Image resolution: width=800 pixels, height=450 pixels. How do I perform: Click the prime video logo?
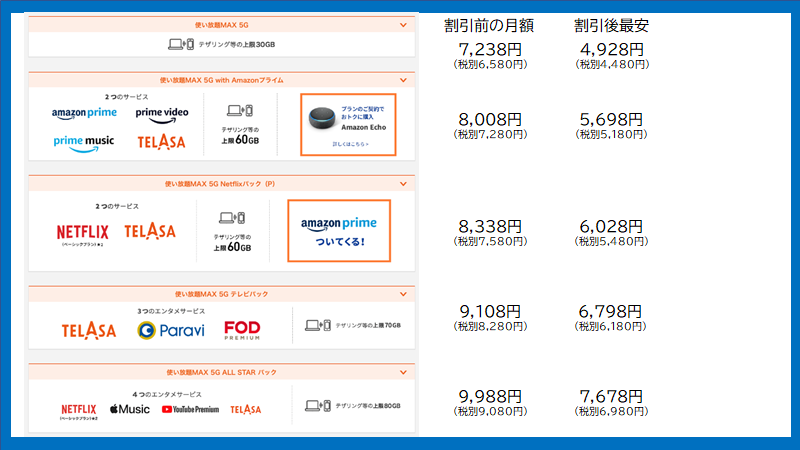click(x=162, y=115)
